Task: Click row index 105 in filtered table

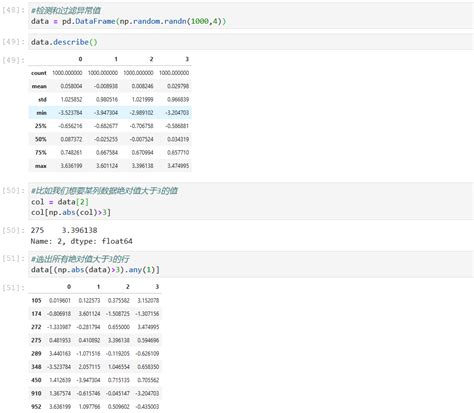Action: coord(36,300)
